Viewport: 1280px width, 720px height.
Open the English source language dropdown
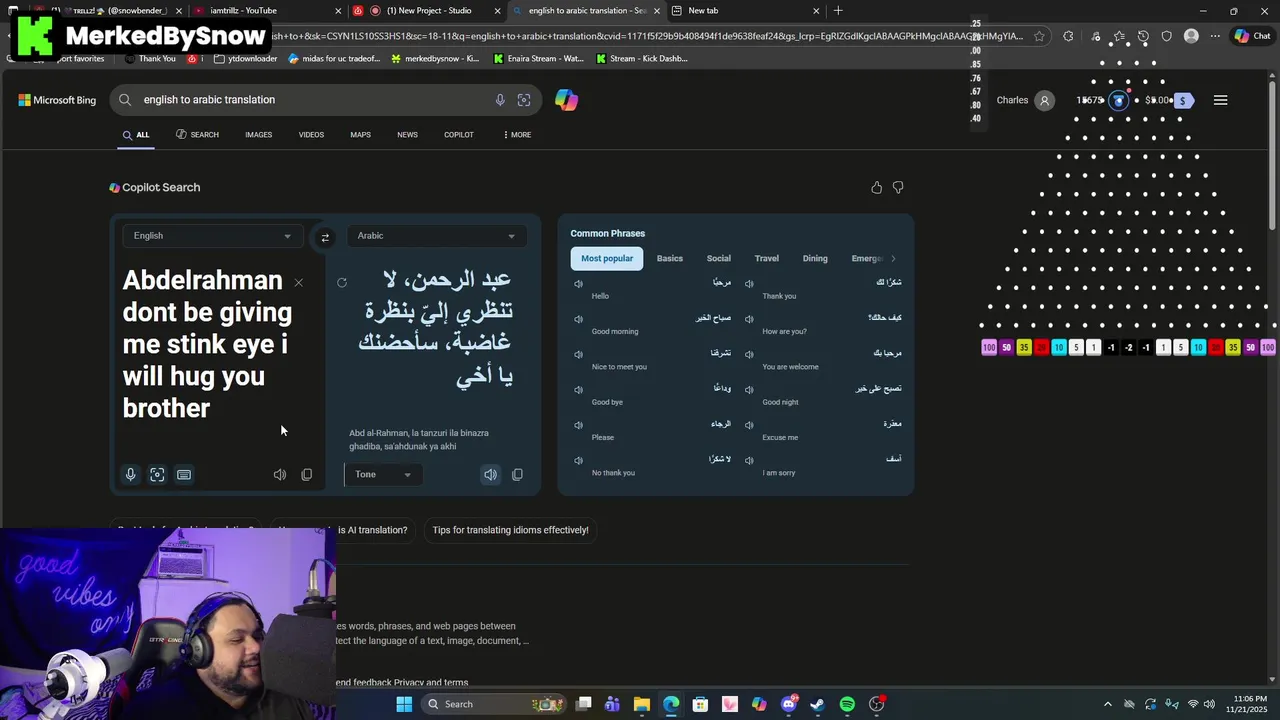coord(211,236)
